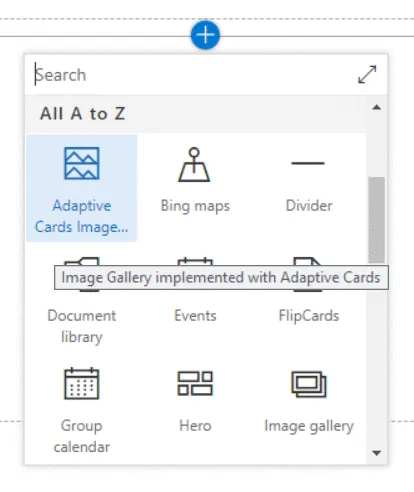Insert the Divider web part

click(309, 188)
